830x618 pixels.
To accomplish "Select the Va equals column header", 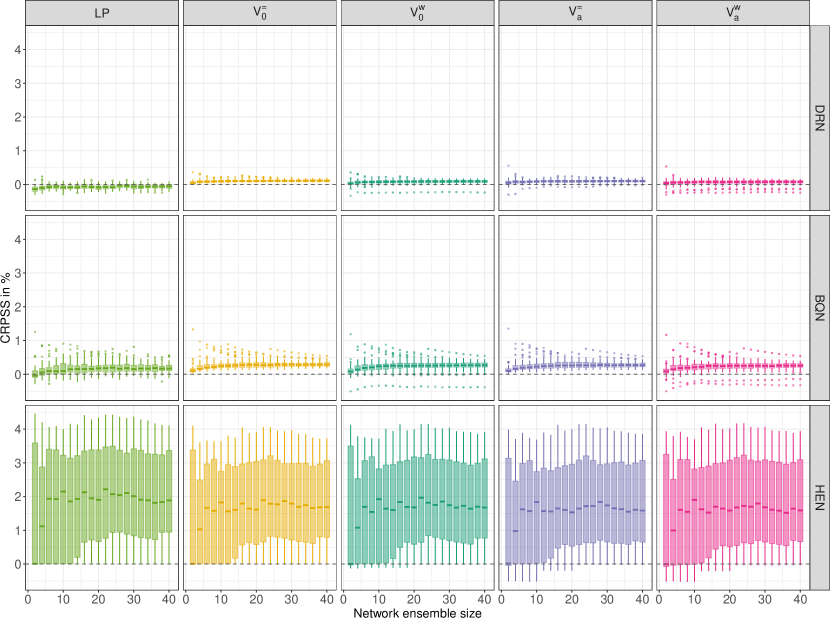I will coord(574,13).
